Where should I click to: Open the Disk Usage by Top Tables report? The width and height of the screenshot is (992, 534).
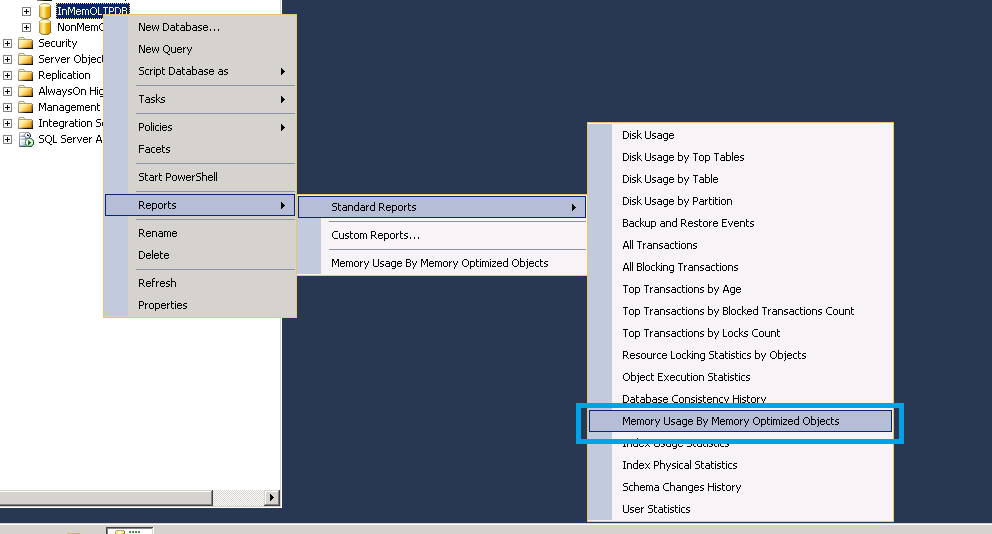(x=683, y=157)
